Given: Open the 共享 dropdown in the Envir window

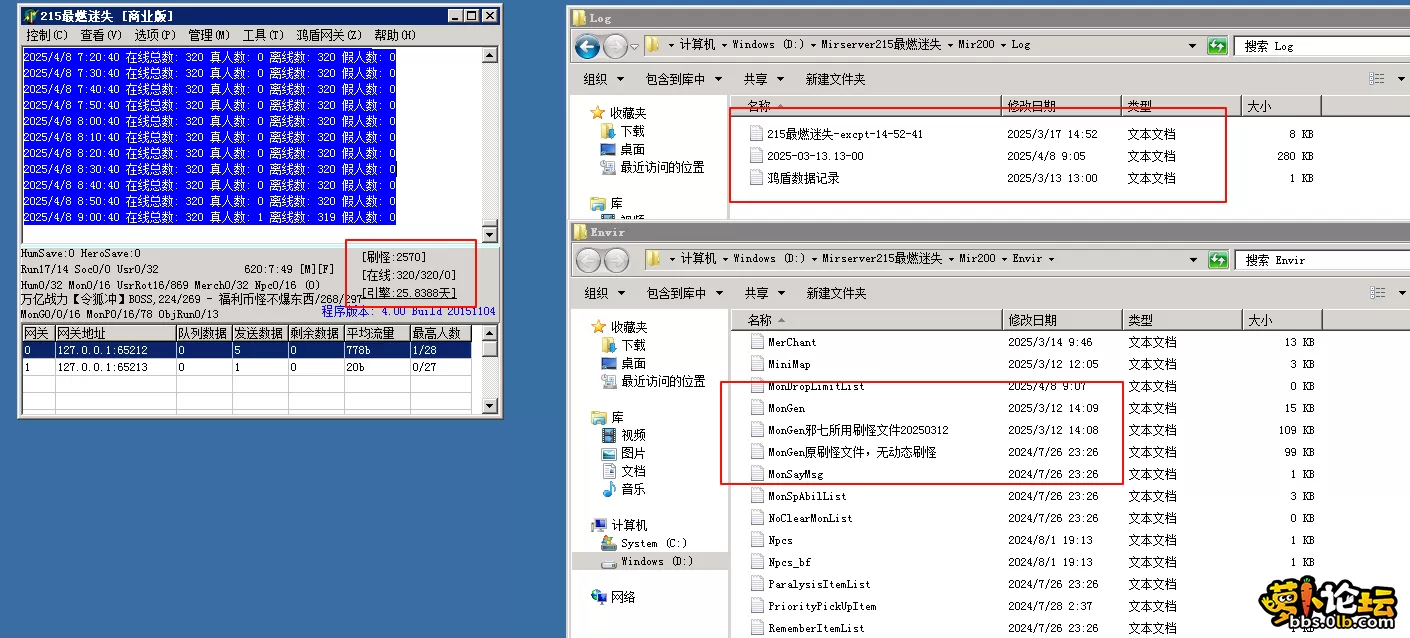Looking at the screenshot, I should 763,293.
